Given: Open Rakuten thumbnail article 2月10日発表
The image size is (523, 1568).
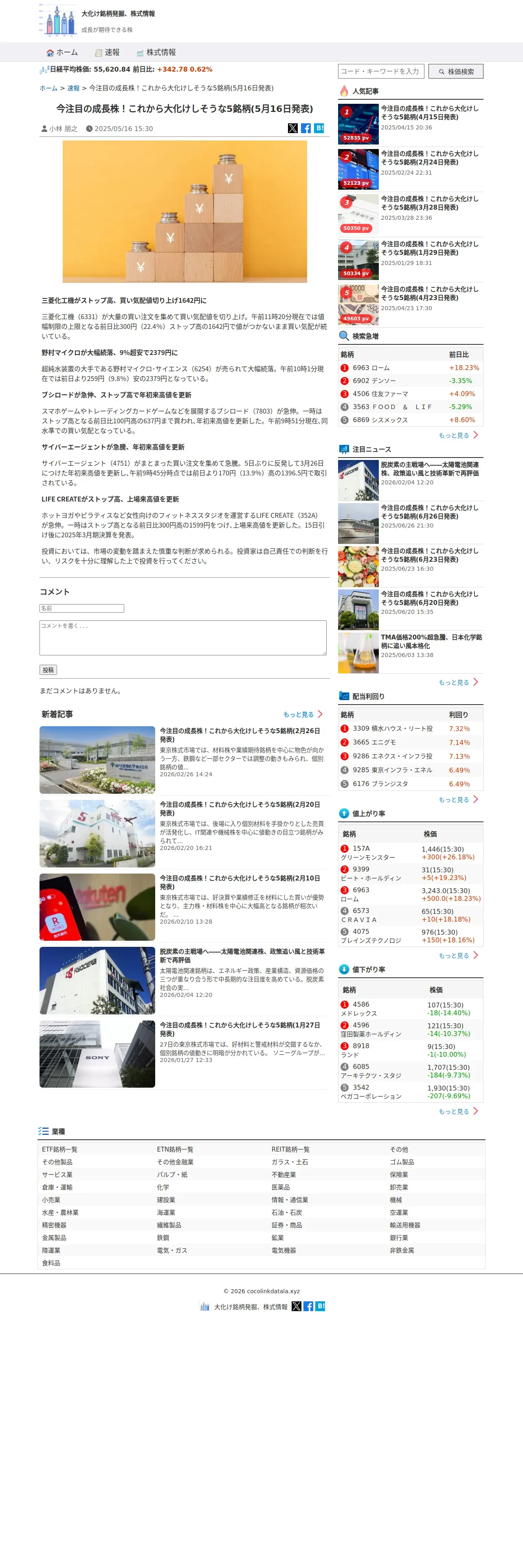Looking at the screenshot, I should pyautogui.click(x=97, y=907).
